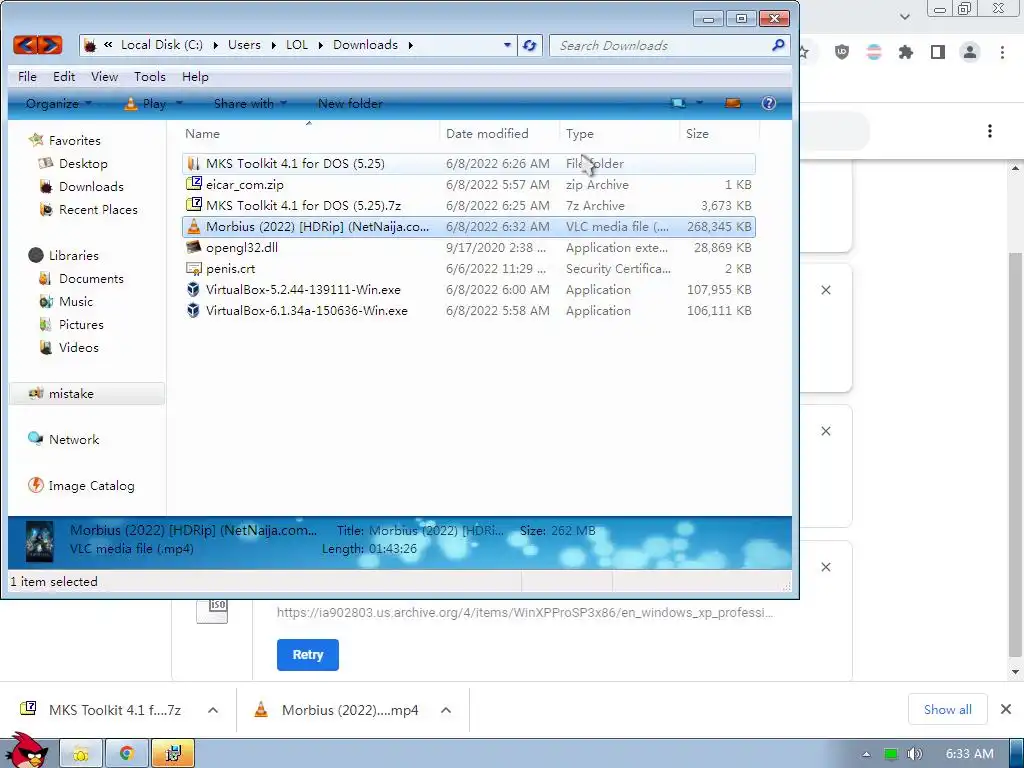Viewport: 1024px width, 768px height.
Task: Select Recent Places in the sidebar
Action: (x=98, y=210)
